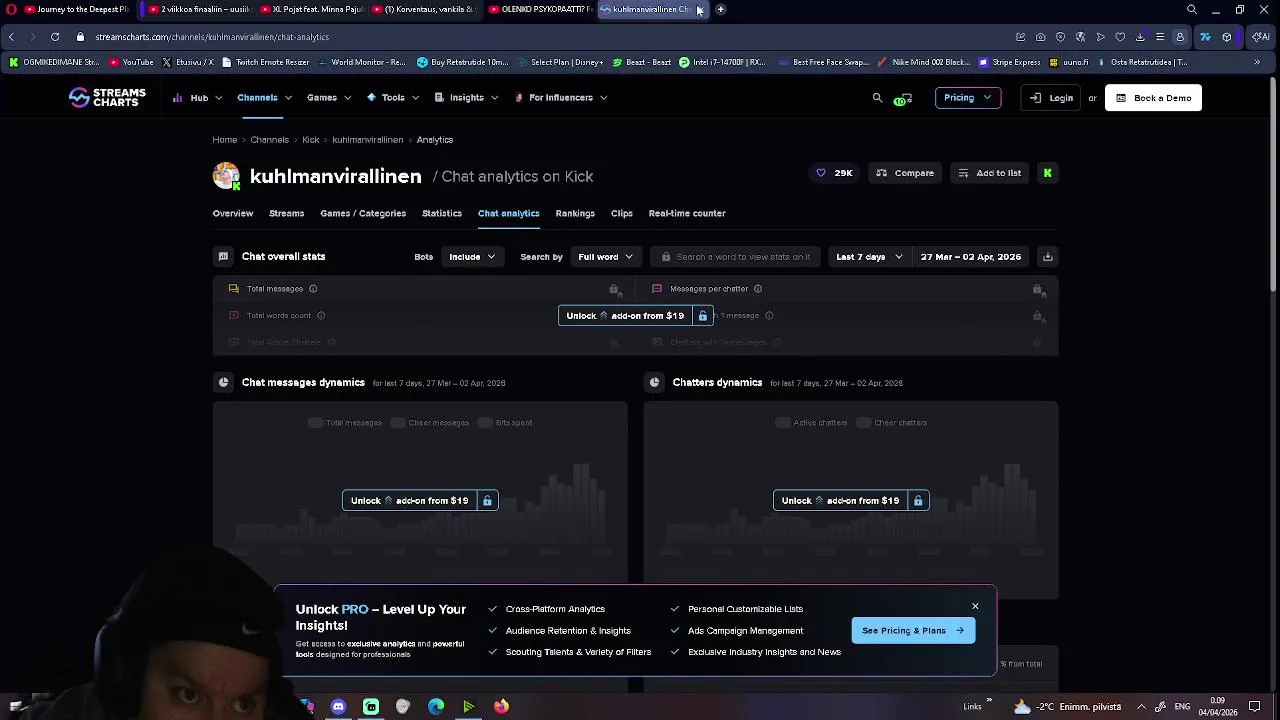Click the browser heart bookmarks icon

click(x=1120, y=37)
